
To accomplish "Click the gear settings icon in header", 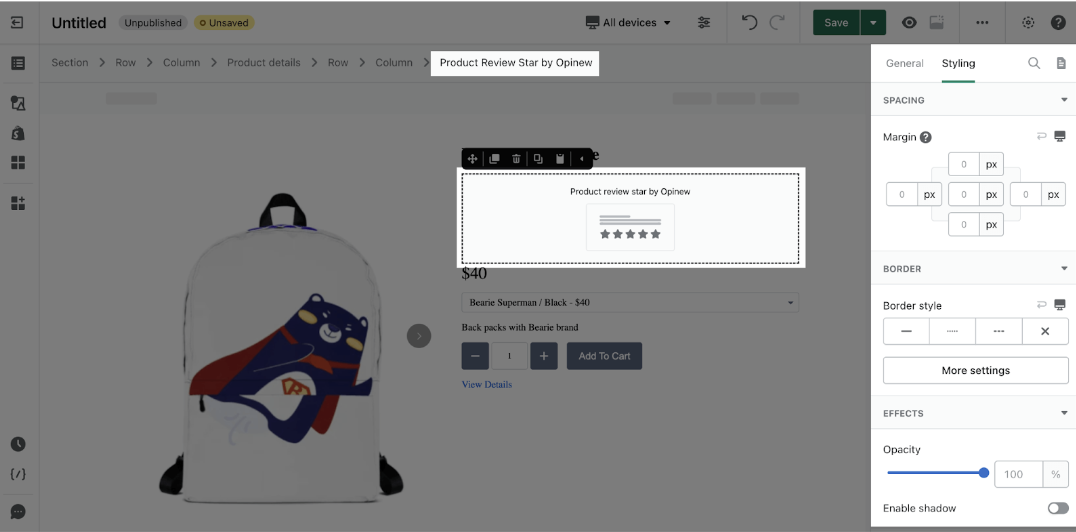I will [1028, 23].
